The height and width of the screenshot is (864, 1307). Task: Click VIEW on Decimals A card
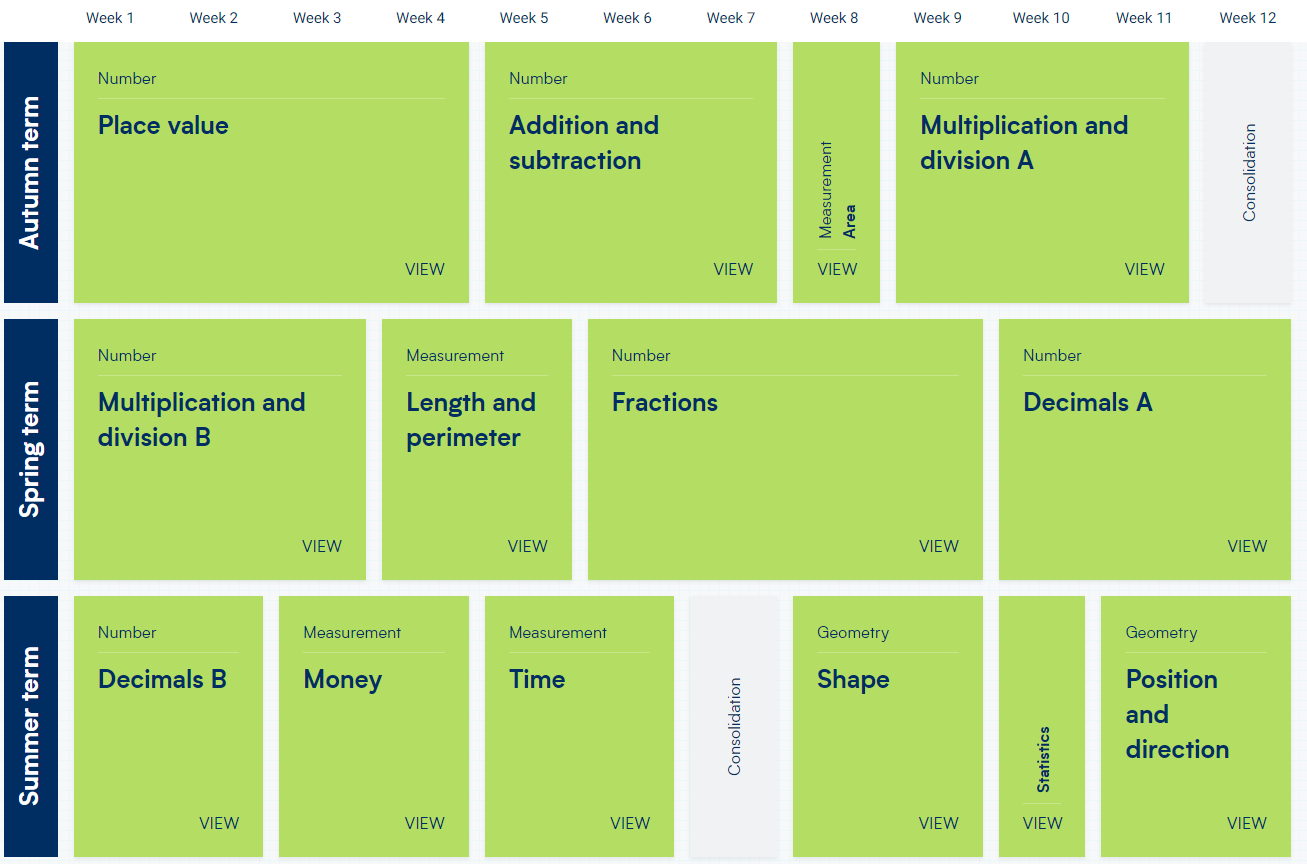tap(1247, 546)
